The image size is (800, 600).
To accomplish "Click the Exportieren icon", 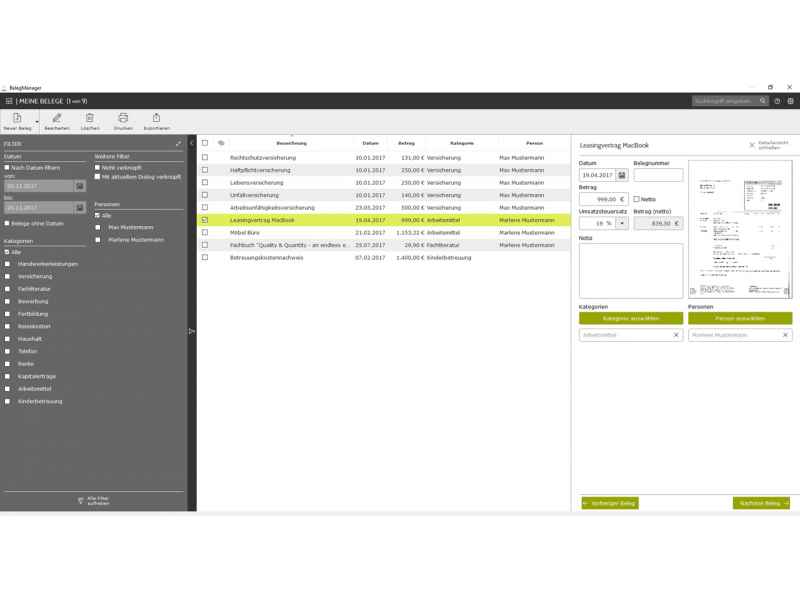I will tap(156, 119).
